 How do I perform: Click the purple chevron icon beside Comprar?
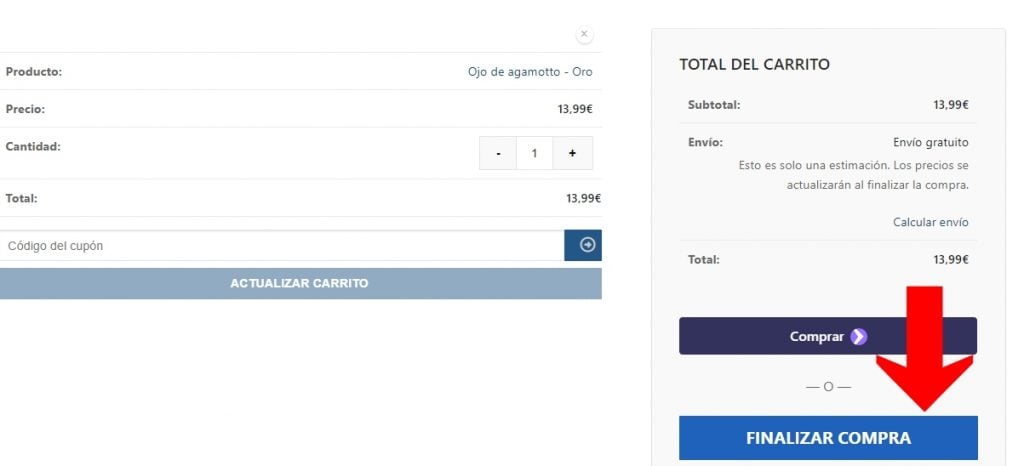858,337
